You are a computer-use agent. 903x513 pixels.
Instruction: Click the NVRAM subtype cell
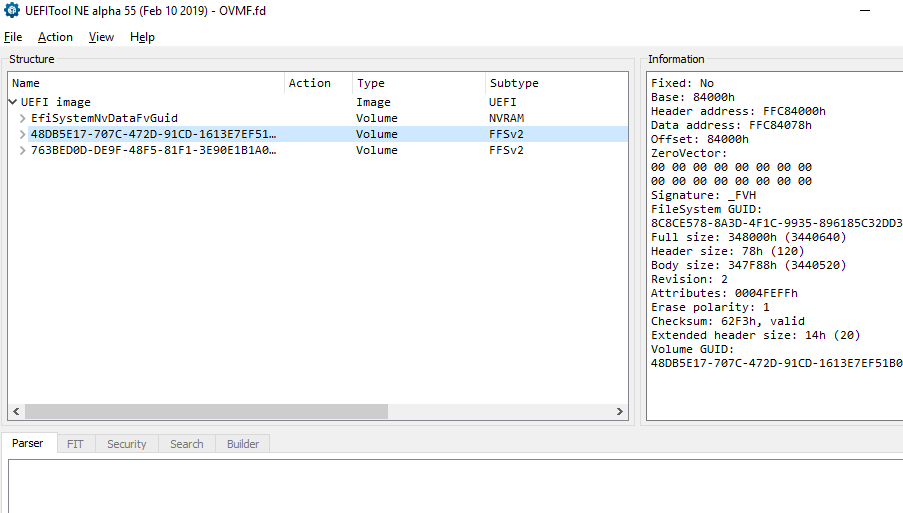pyautogui.click(x=506, y=118)
